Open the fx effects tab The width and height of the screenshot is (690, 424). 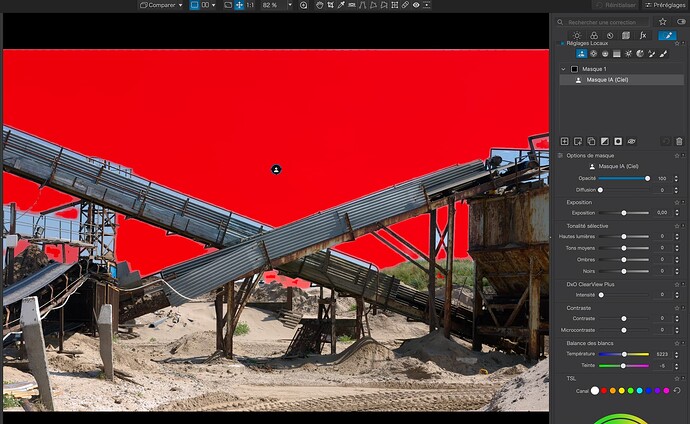point(643,36)
